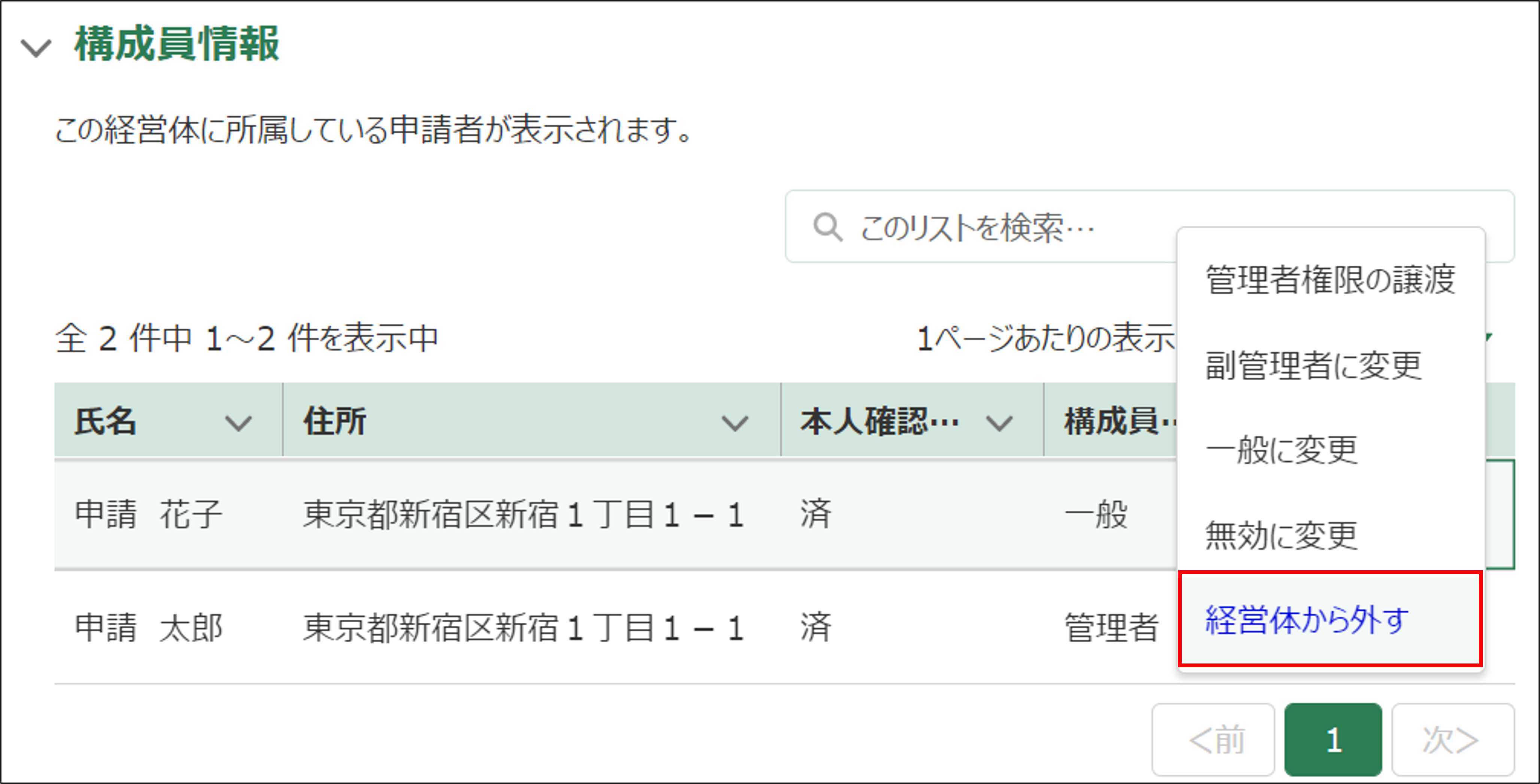Click the 氏名 column header
1540x784 pixels.
(106, 421)
